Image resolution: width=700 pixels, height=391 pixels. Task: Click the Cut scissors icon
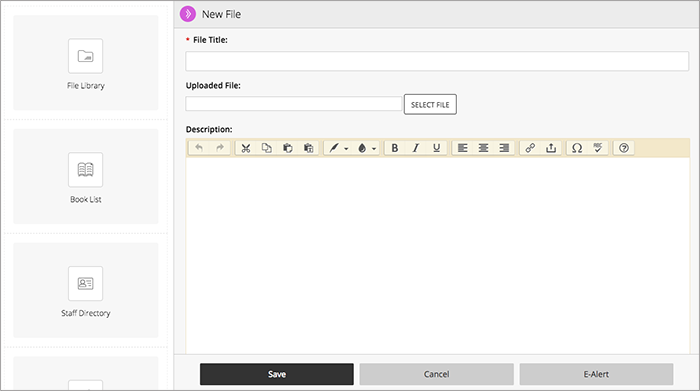(246, 148)
